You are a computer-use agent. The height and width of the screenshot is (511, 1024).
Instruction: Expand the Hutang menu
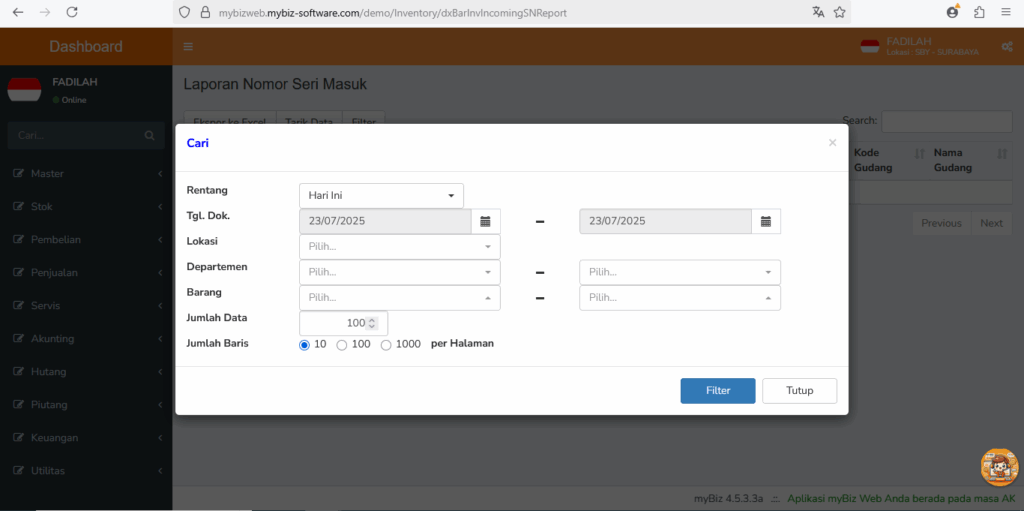(x=88, y=372)
